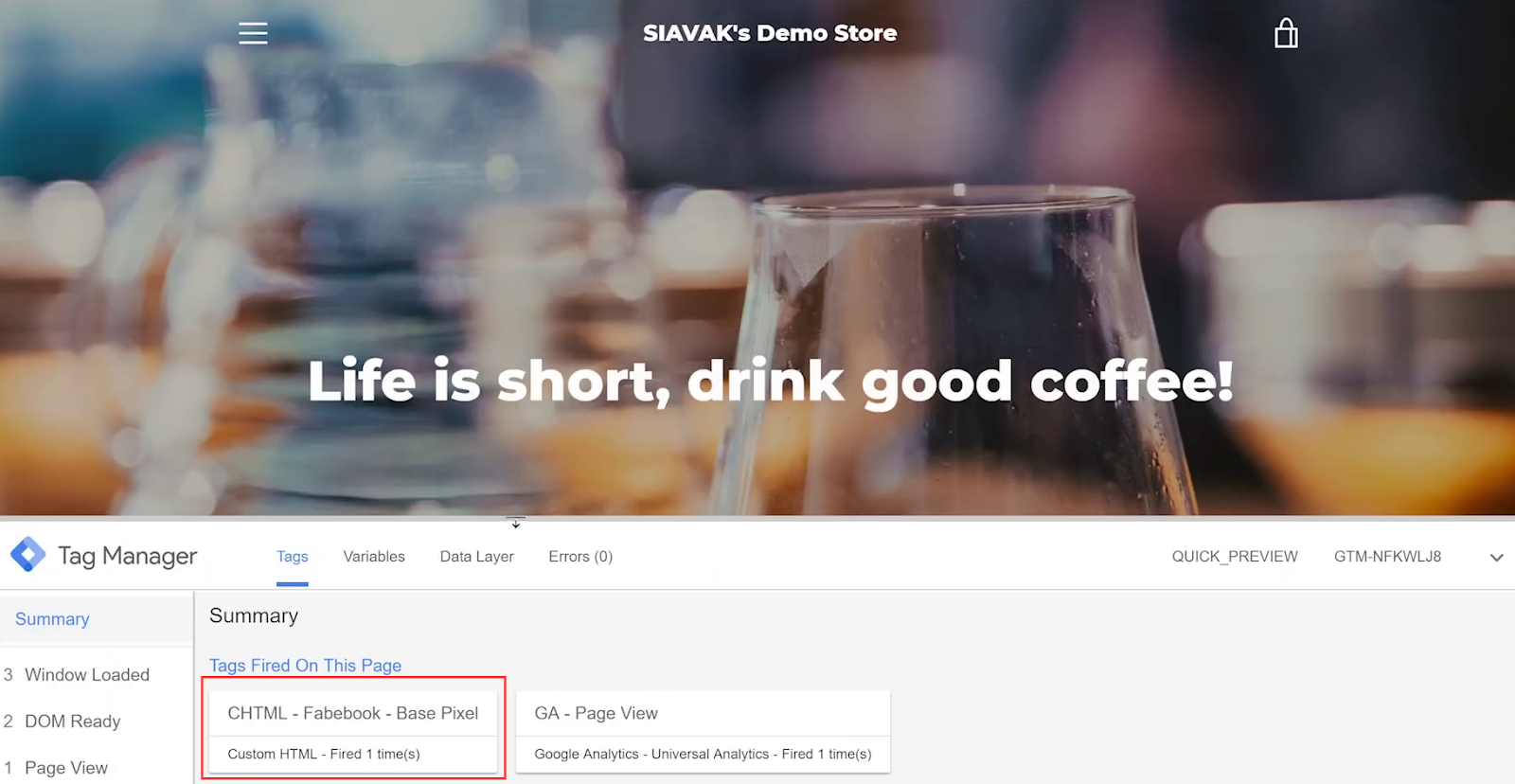Click the 'Life is short, drink good coffee!' headline
Viewport: 1515px width, 784px height.
pyautogui.click(x=771, y=382)
